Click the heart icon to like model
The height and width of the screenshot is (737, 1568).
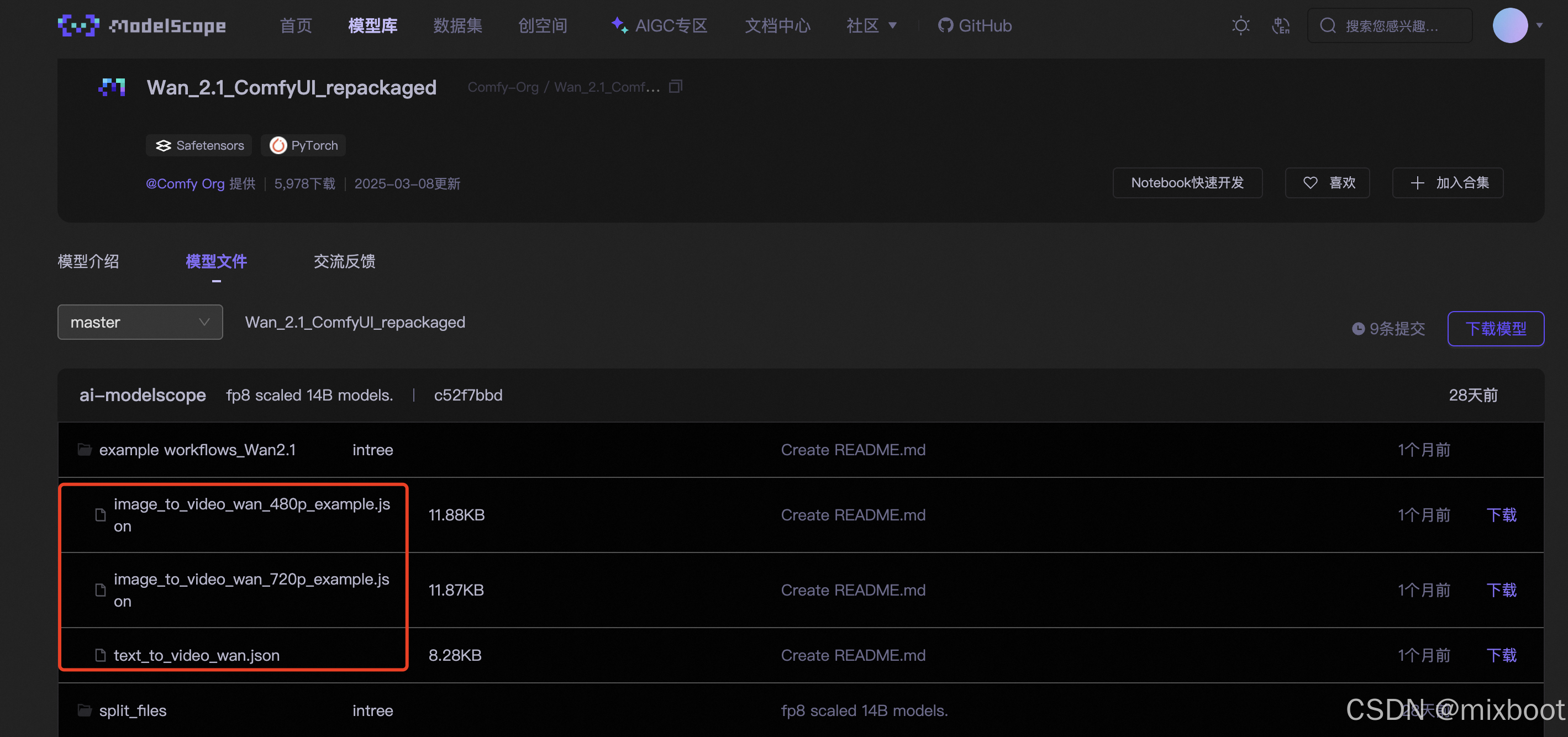[x=1311, y=183]
